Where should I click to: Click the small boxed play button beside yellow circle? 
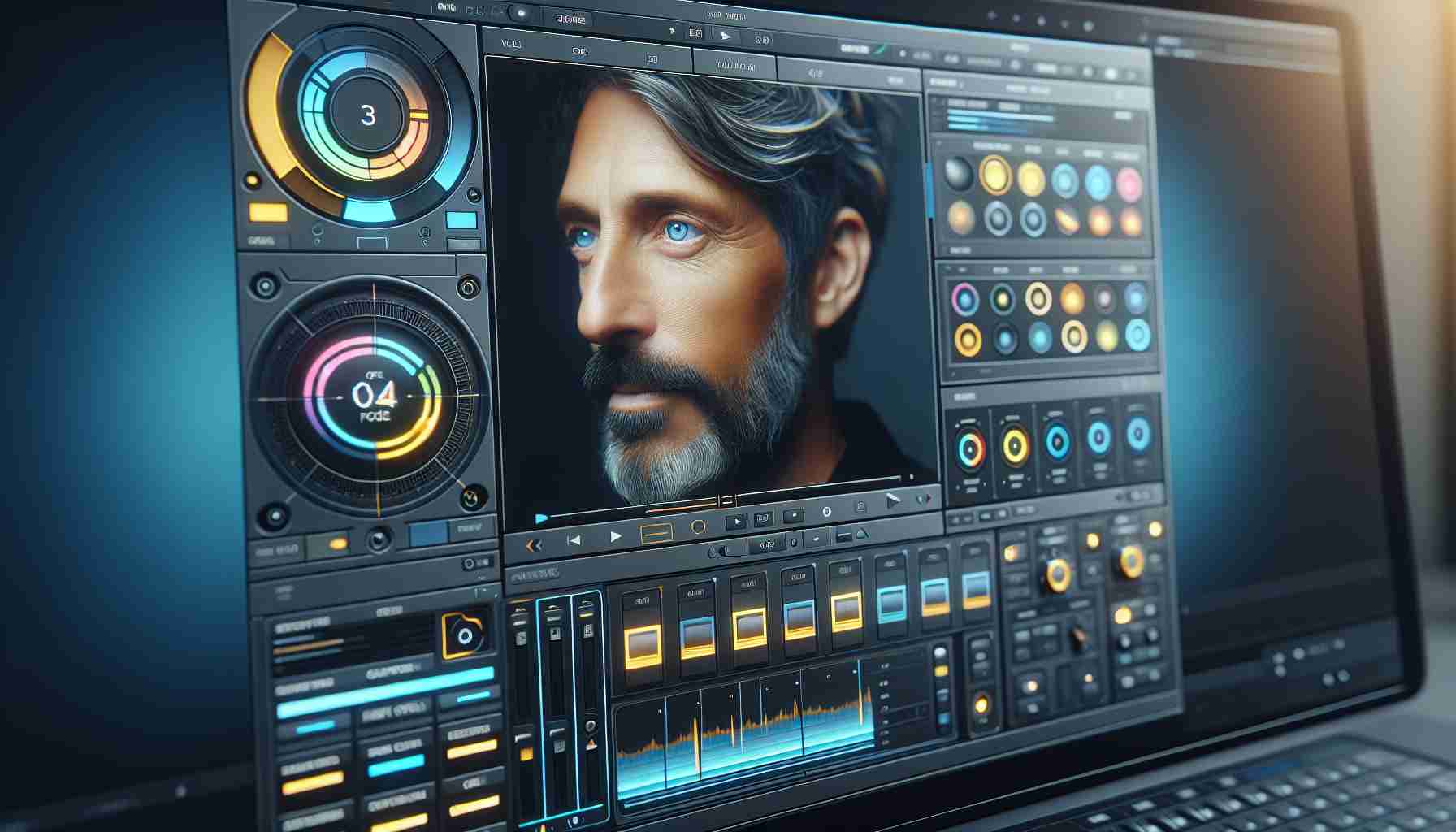(x=736, y=521)
